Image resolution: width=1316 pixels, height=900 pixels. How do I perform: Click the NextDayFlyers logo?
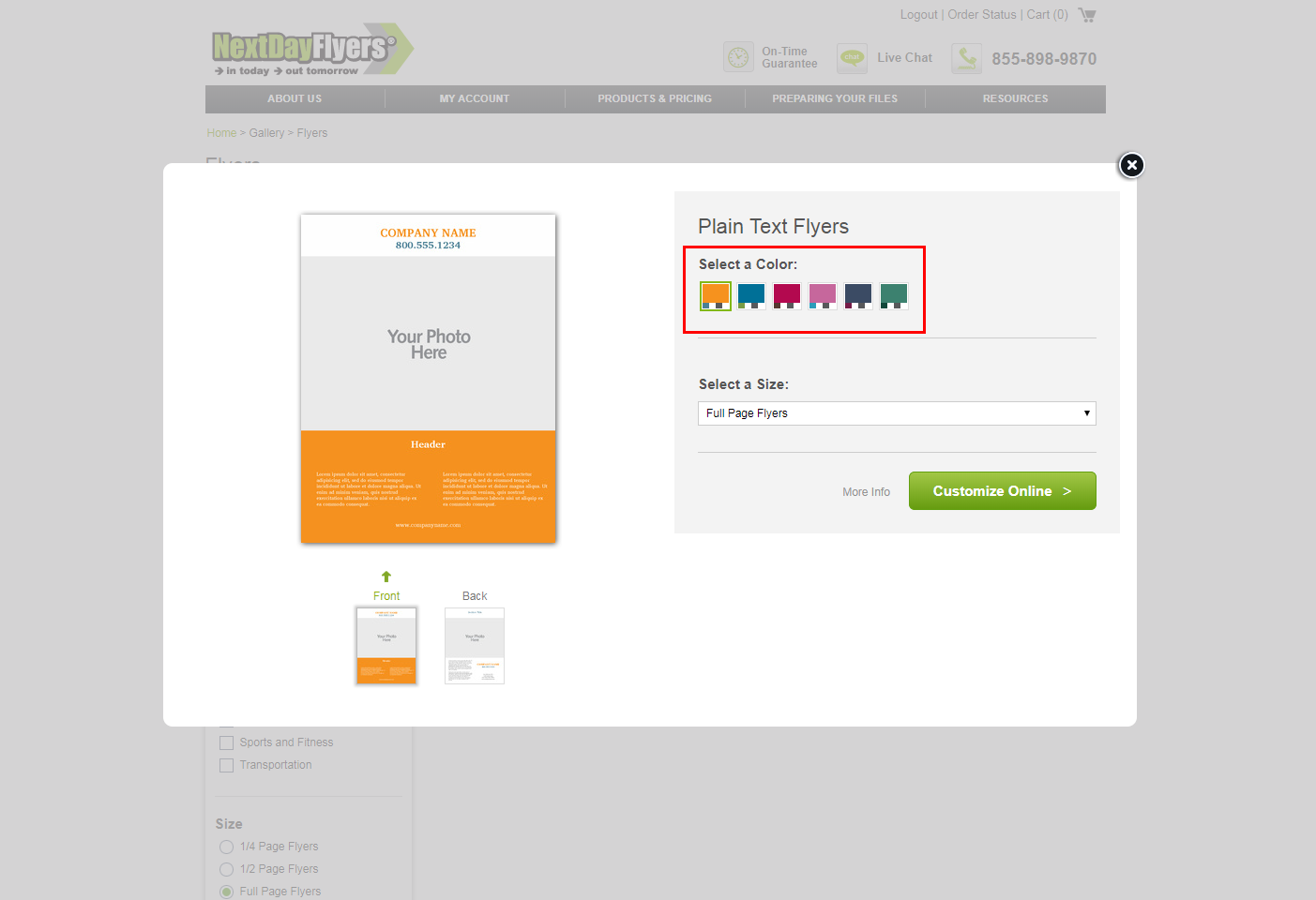click(311, 51)
